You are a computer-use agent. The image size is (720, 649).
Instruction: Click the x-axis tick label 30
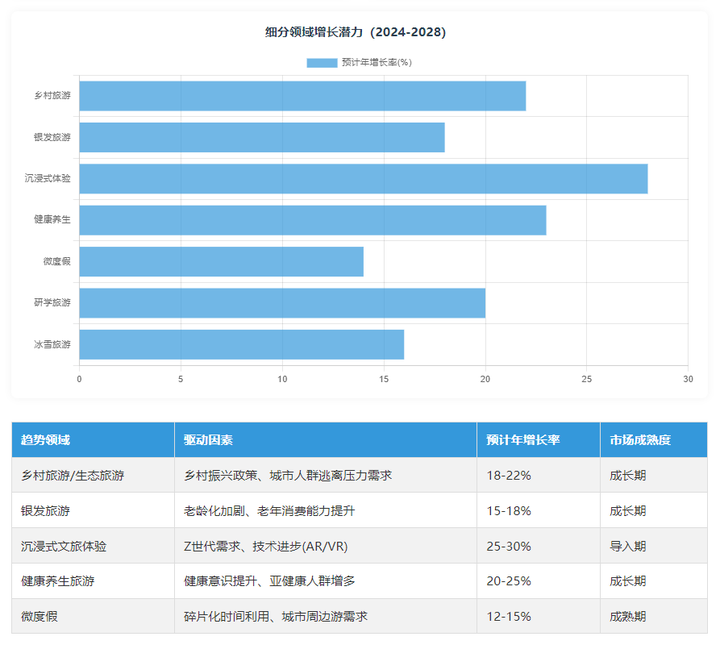pyautogui.click(x=688, y=379)
